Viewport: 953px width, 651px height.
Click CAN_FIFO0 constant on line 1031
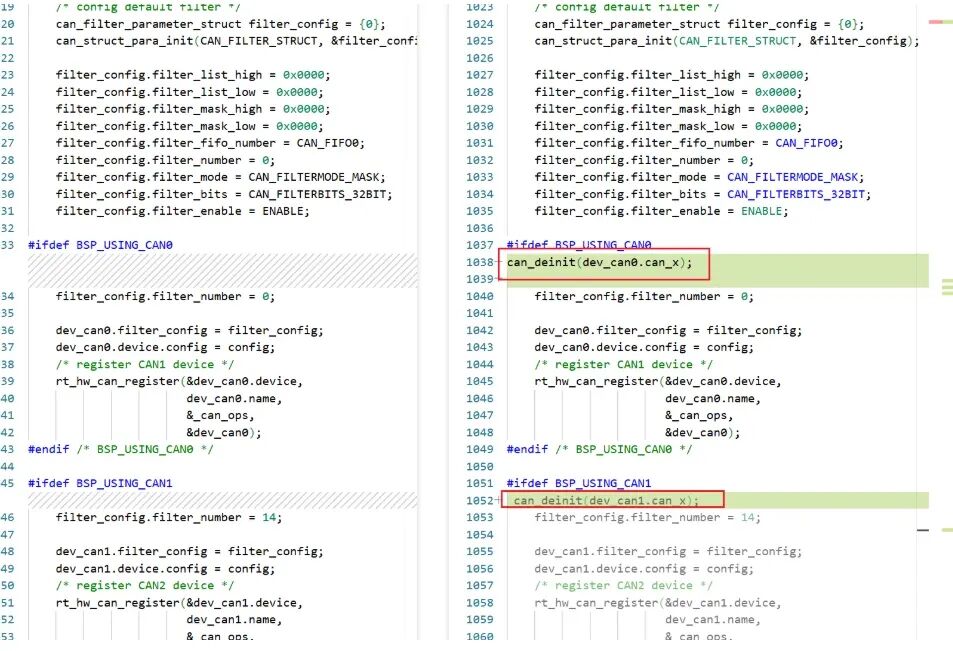tap(806, 143)
